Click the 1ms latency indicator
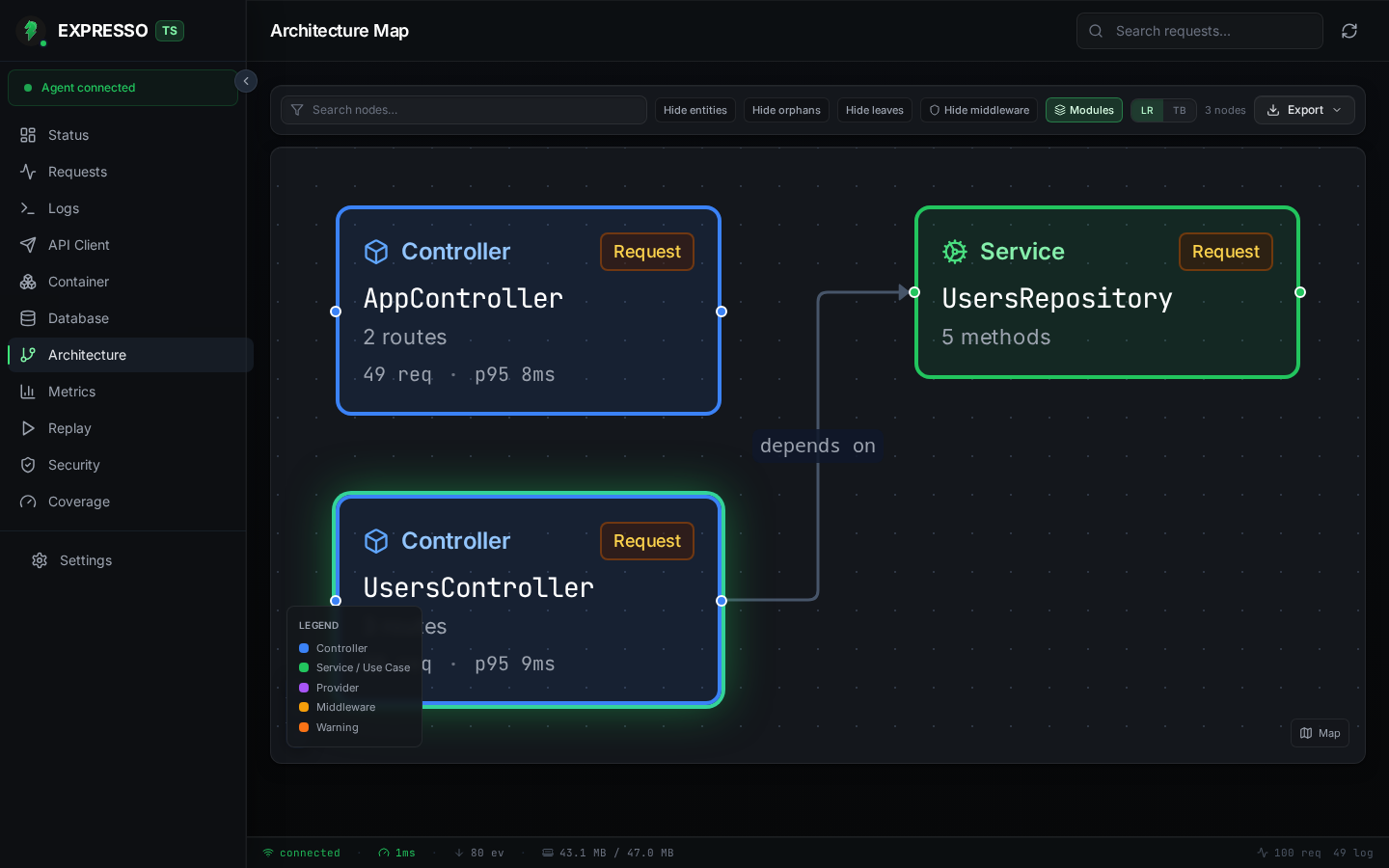The width and height of the screenshot is (1389, 868). click(396, 853)
